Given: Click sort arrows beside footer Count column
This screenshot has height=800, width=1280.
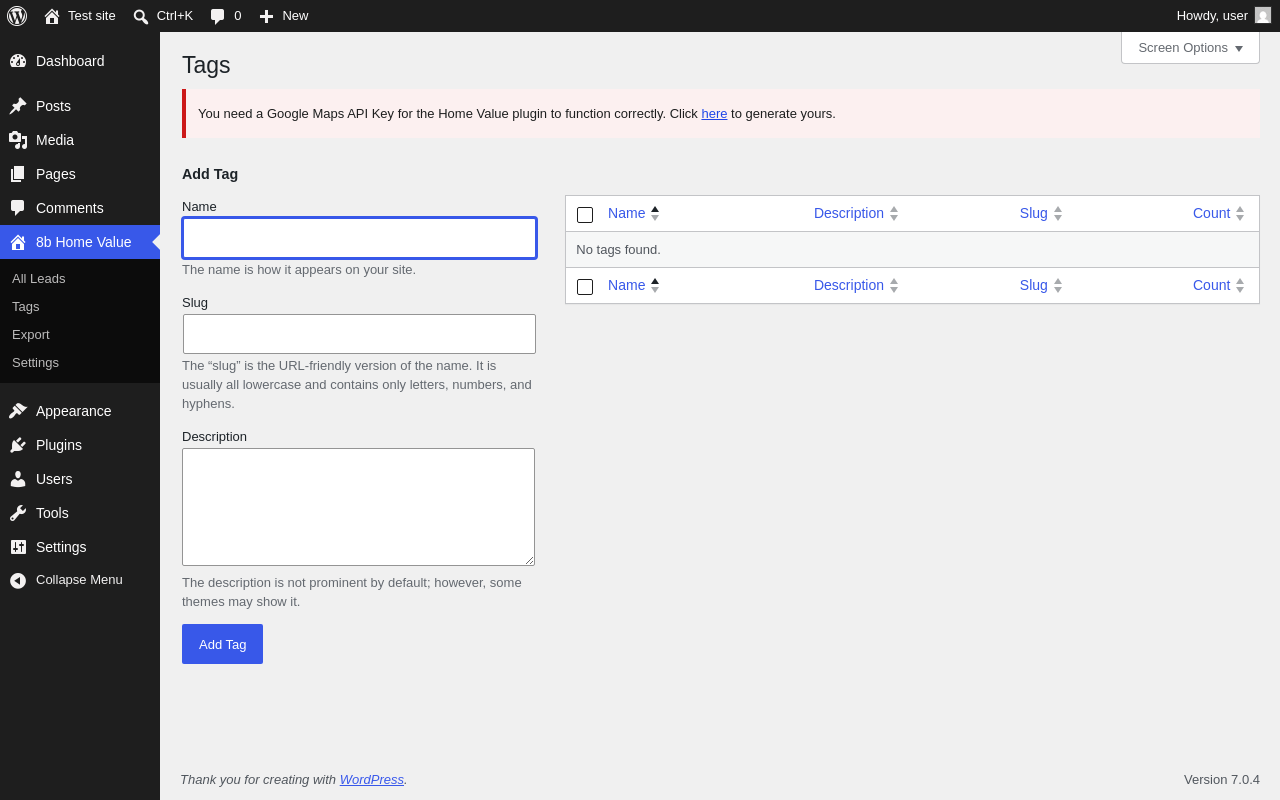Looking at the screenshot, I should pos(1240,286).
